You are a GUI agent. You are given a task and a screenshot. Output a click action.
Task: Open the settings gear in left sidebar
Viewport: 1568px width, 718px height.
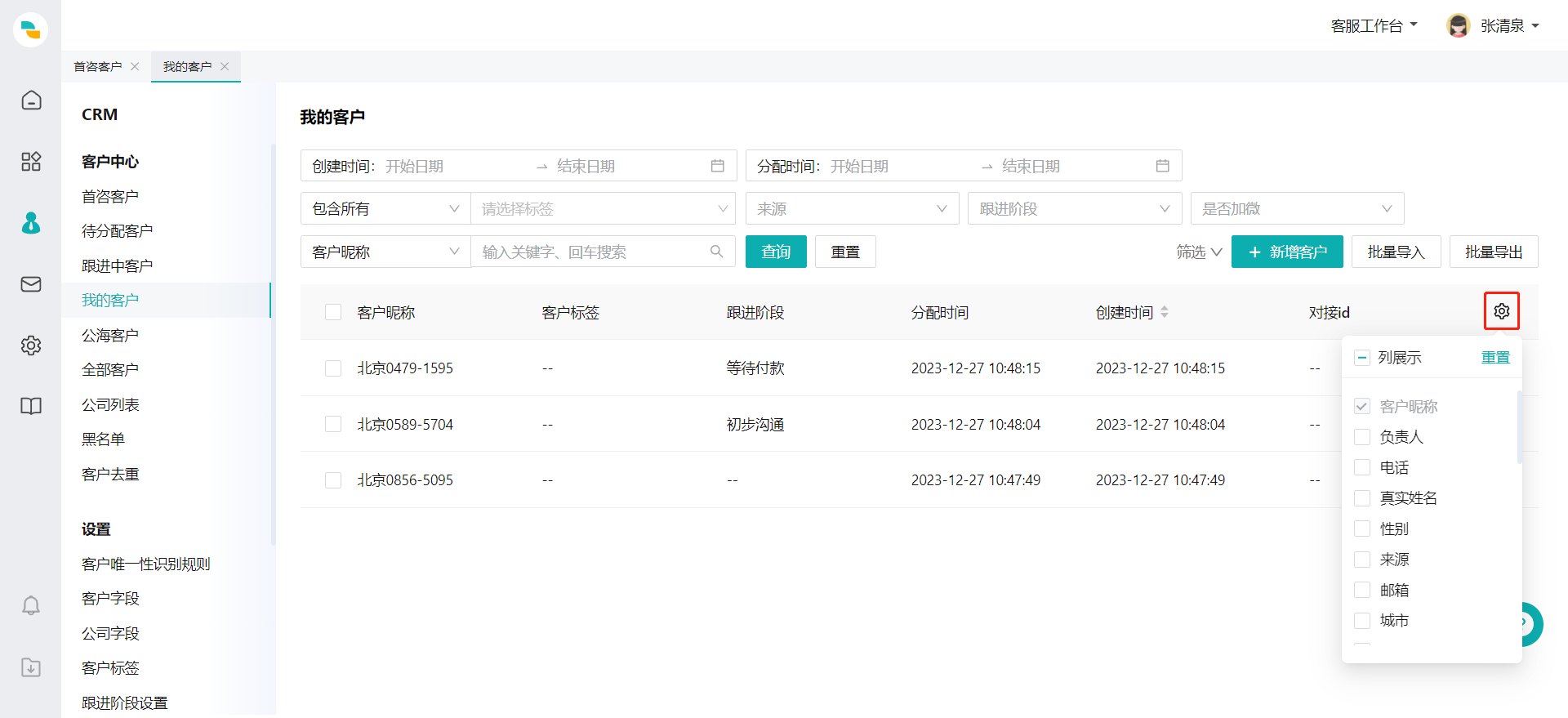[31, 346]
